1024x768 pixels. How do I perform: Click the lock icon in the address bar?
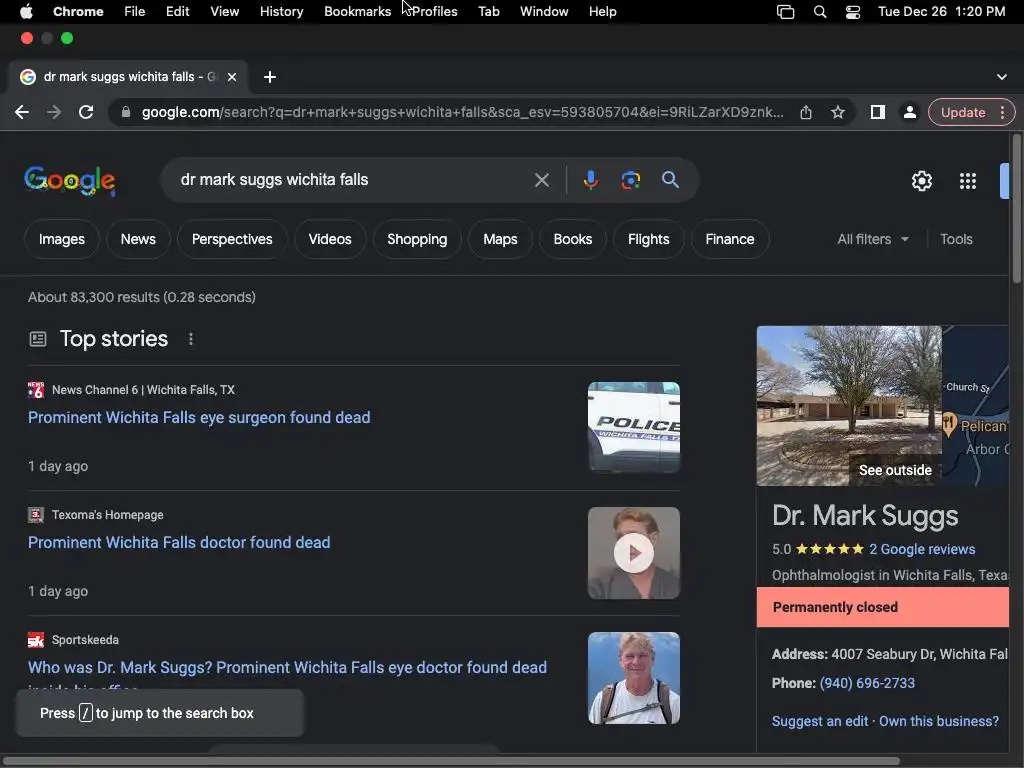[x=125, y=112]
